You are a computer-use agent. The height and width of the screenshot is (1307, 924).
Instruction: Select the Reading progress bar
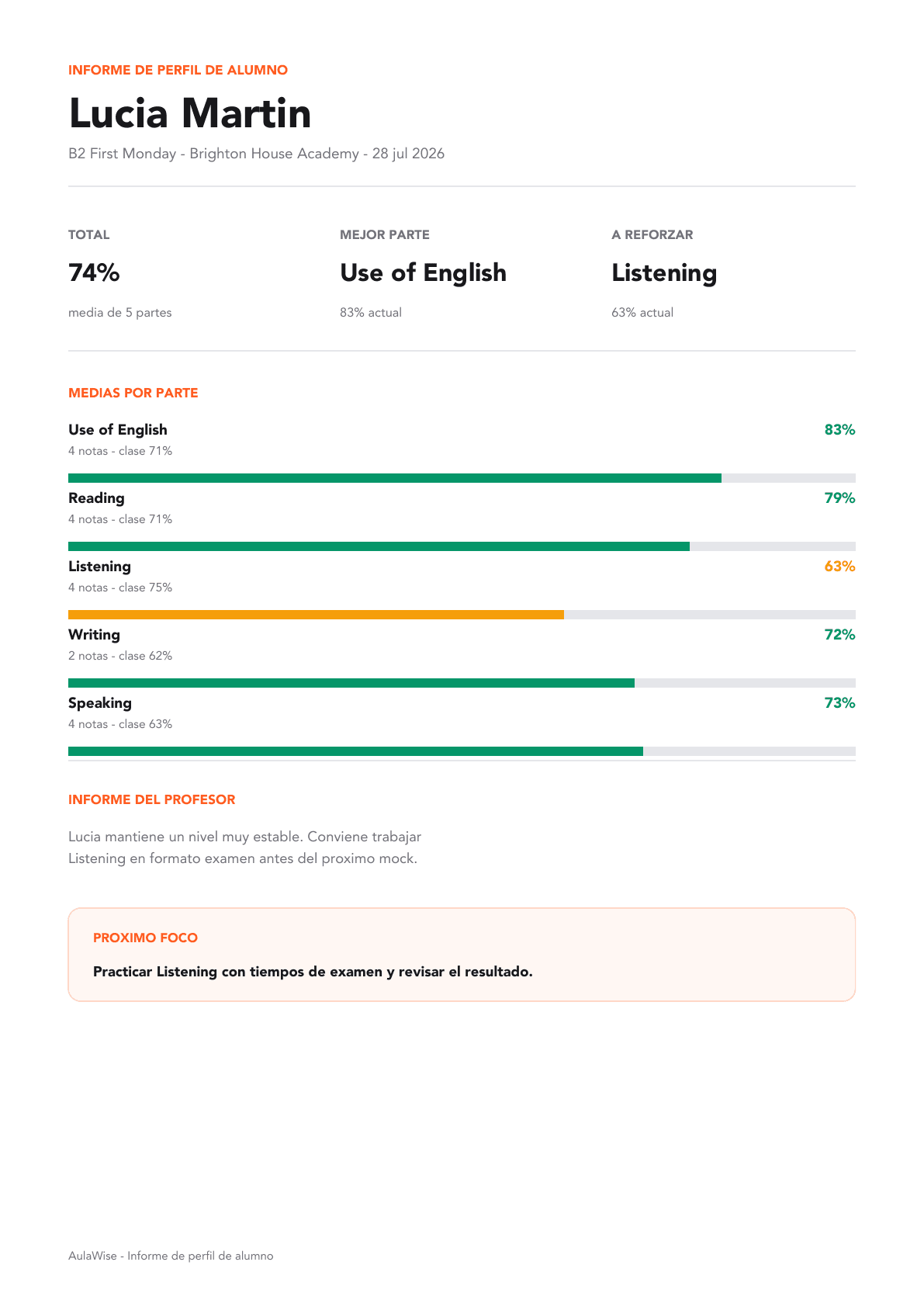462,546
